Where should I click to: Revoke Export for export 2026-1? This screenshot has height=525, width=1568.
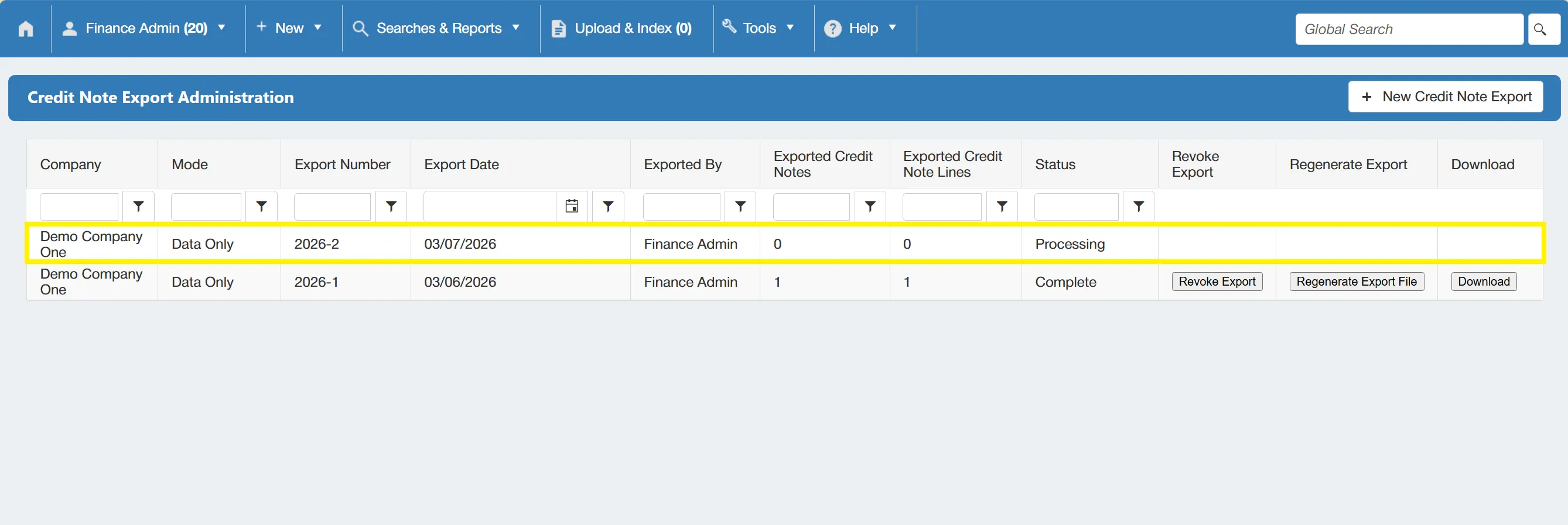[x=1217, y=282]
